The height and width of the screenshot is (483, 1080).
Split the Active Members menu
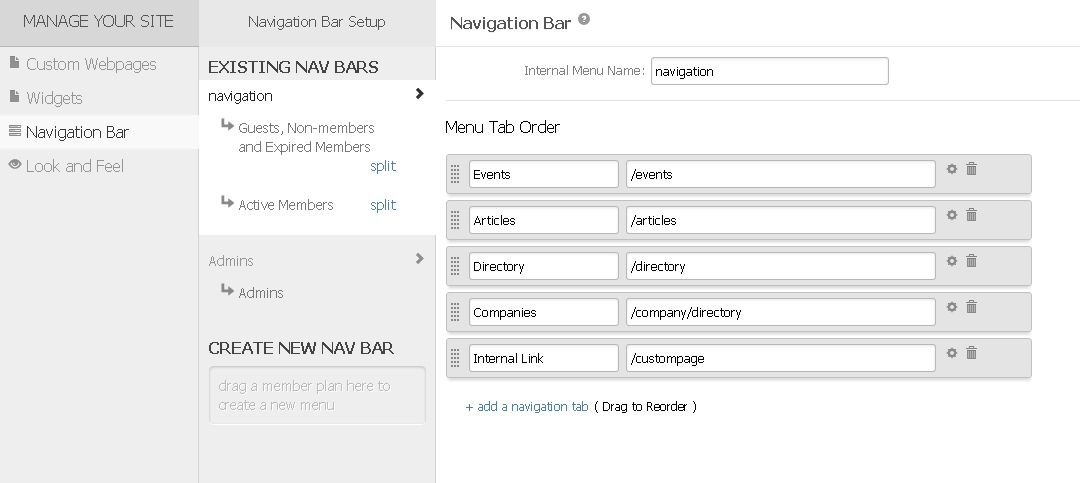click(x=383, y=205)
